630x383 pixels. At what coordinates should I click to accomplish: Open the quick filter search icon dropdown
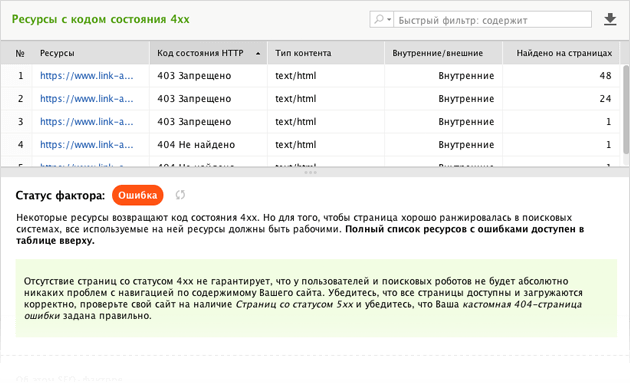(382, 19)
